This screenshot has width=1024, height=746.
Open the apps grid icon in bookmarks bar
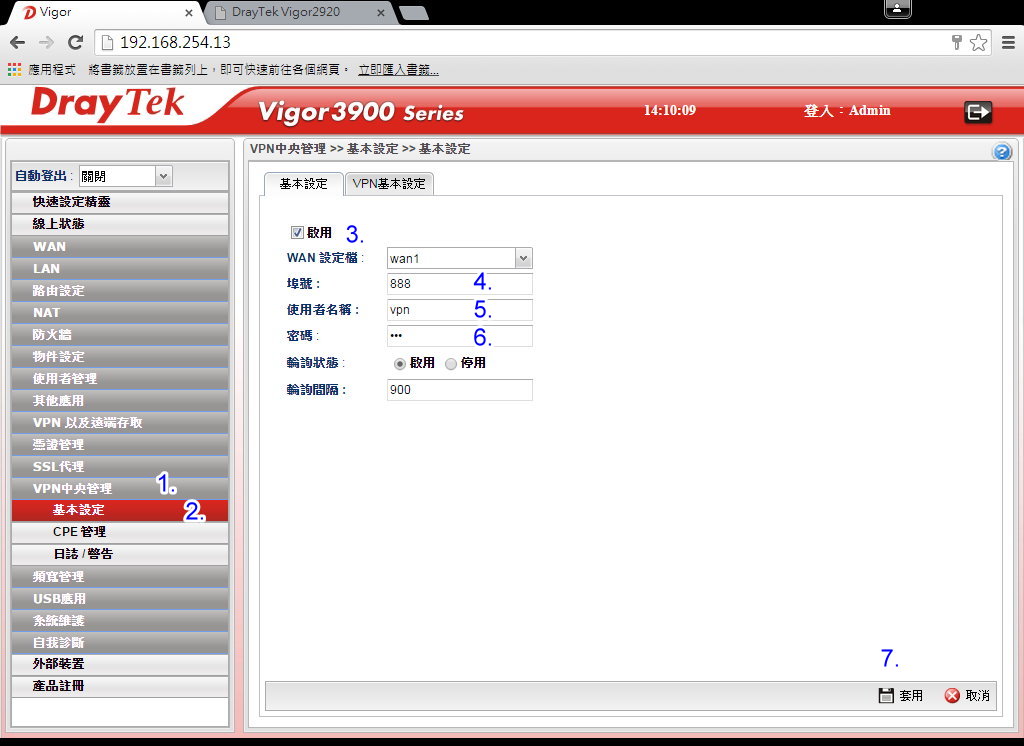(14, 69)
